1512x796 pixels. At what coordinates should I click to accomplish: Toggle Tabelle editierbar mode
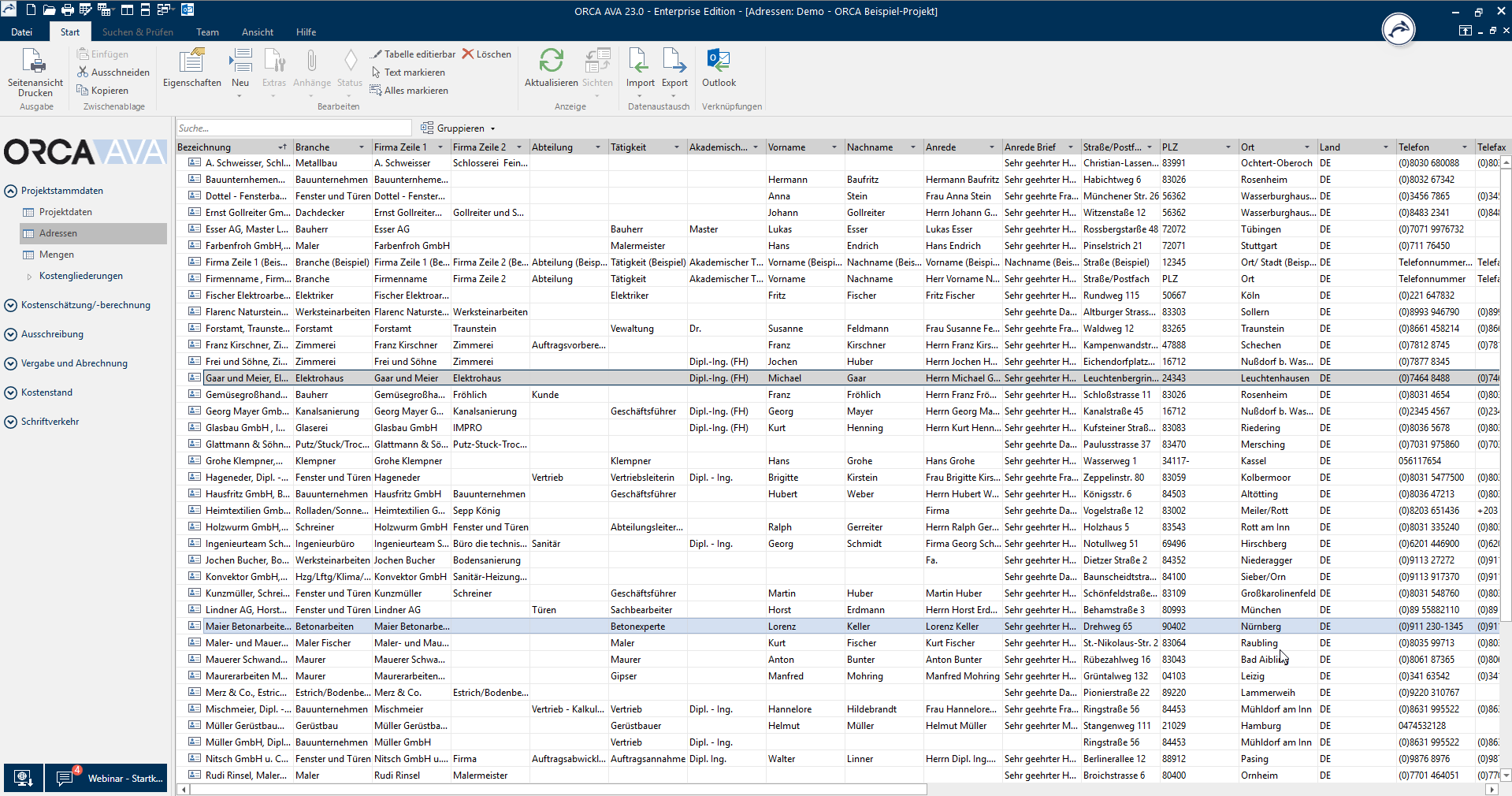pyautogui.click(x=413, y=54)
